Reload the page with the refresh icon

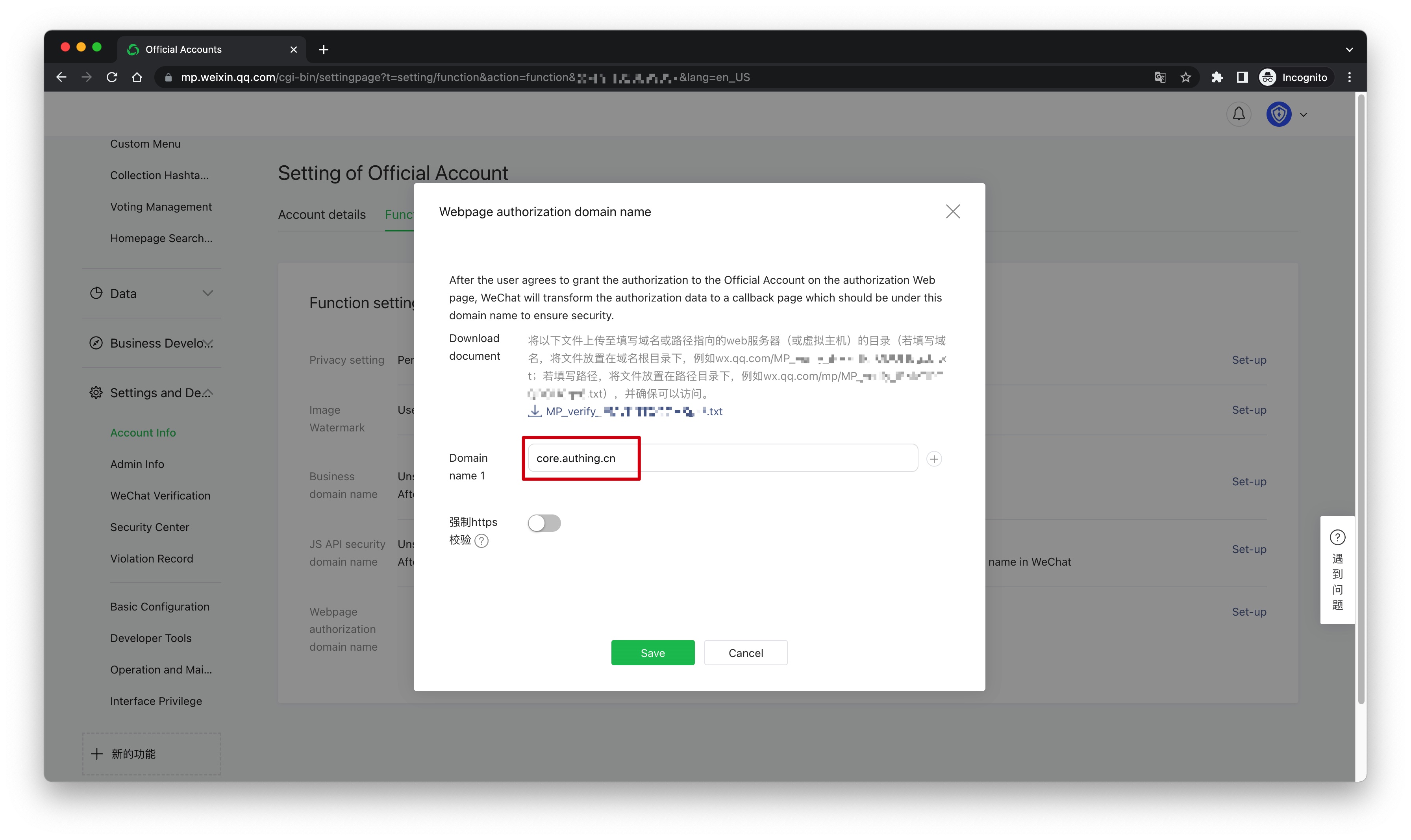(112, 78)
